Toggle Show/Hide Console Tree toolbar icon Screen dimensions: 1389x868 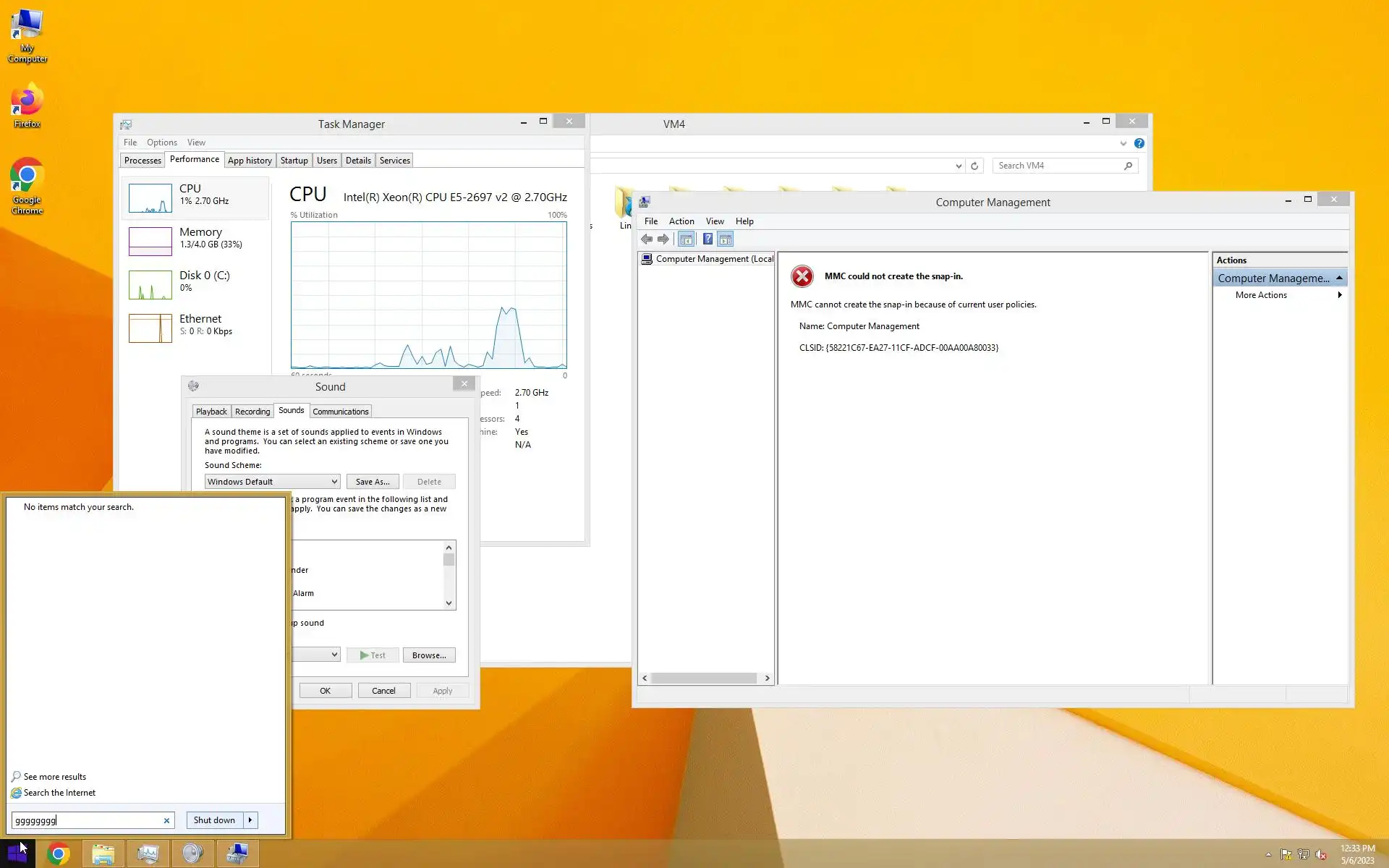tap(686, 239)
